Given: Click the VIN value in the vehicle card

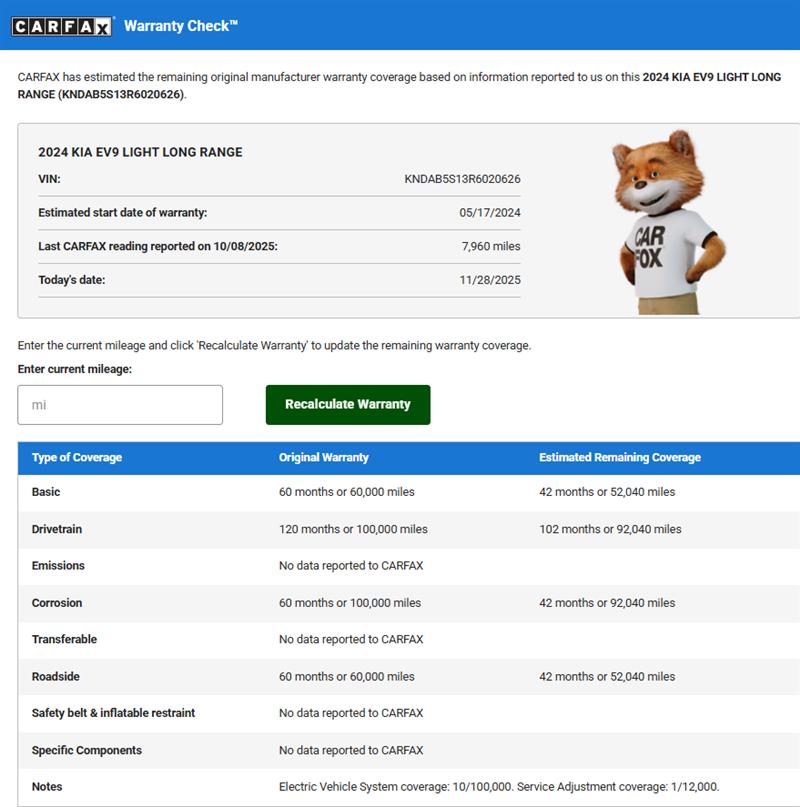Looking at the screenshot, I should point(462,179).
